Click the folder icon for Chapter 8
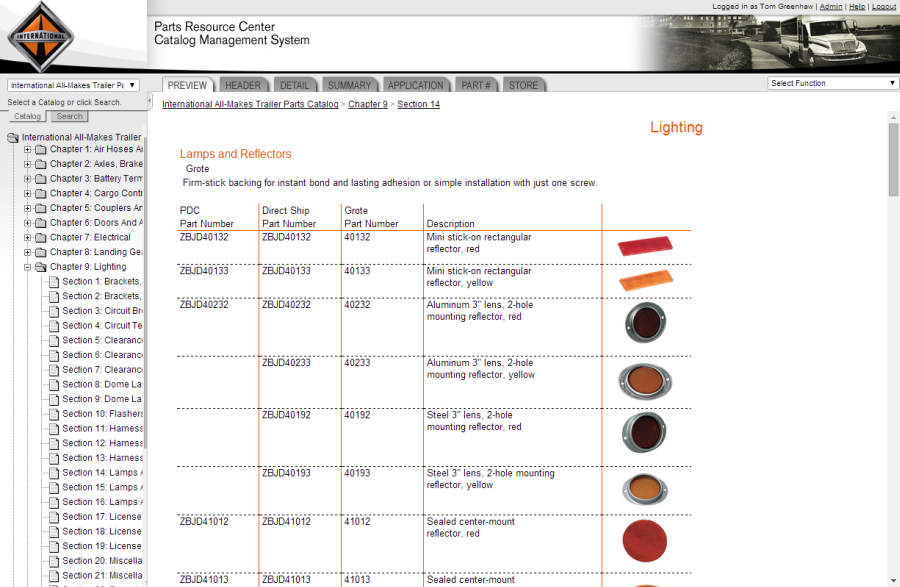 [x=41, y=252]
